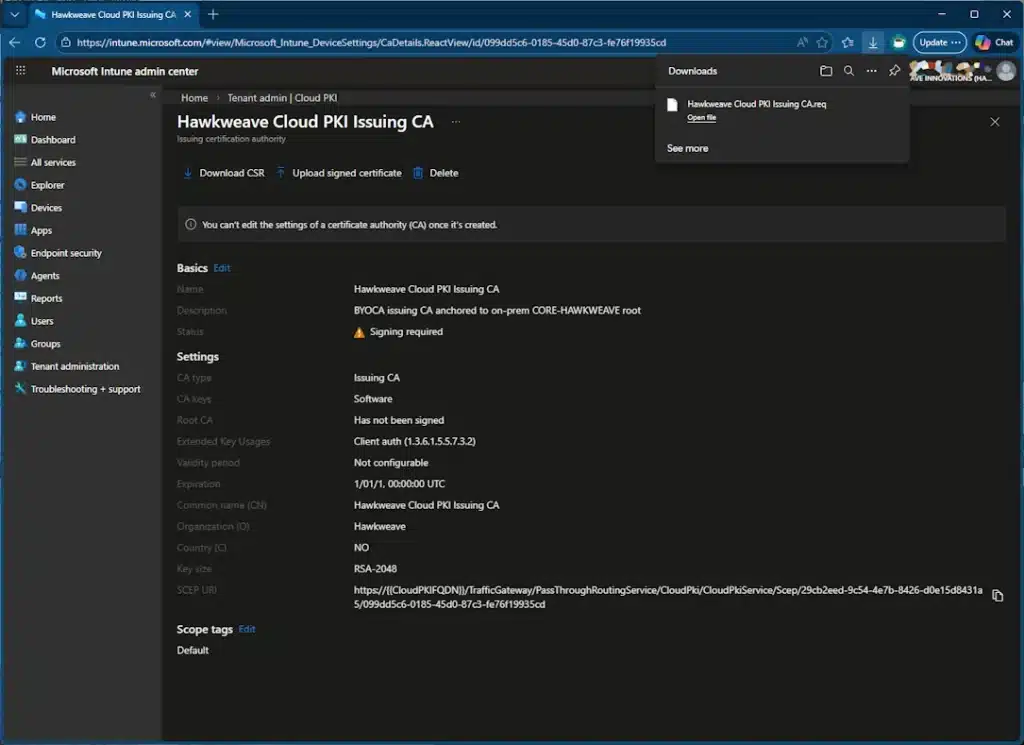
Task: Upload signed certificate for this CA
Action: tap(338, 173)
